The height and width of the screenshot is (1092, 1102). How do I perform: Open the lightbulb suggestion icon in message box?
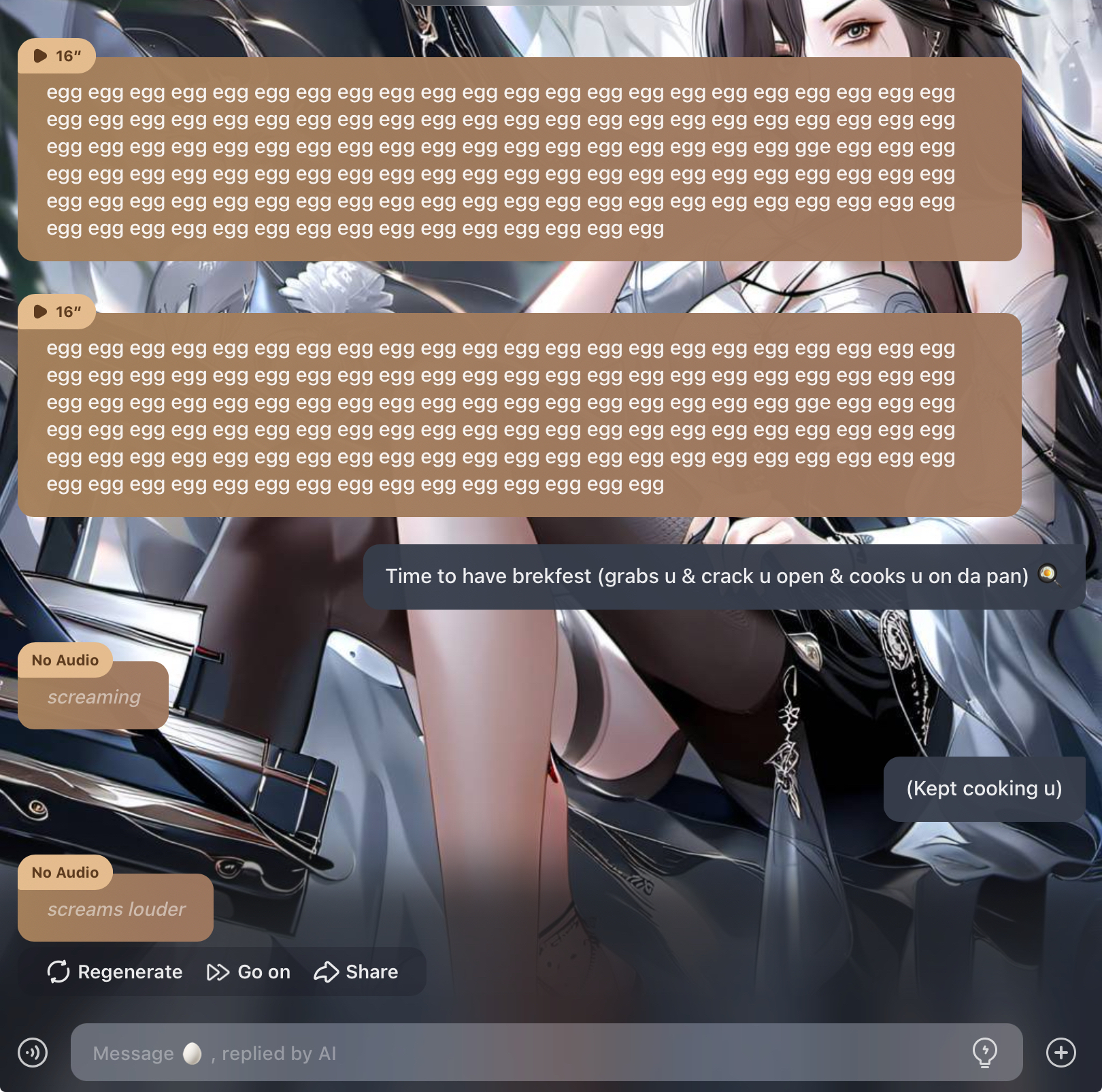(x=984, y=1053)
